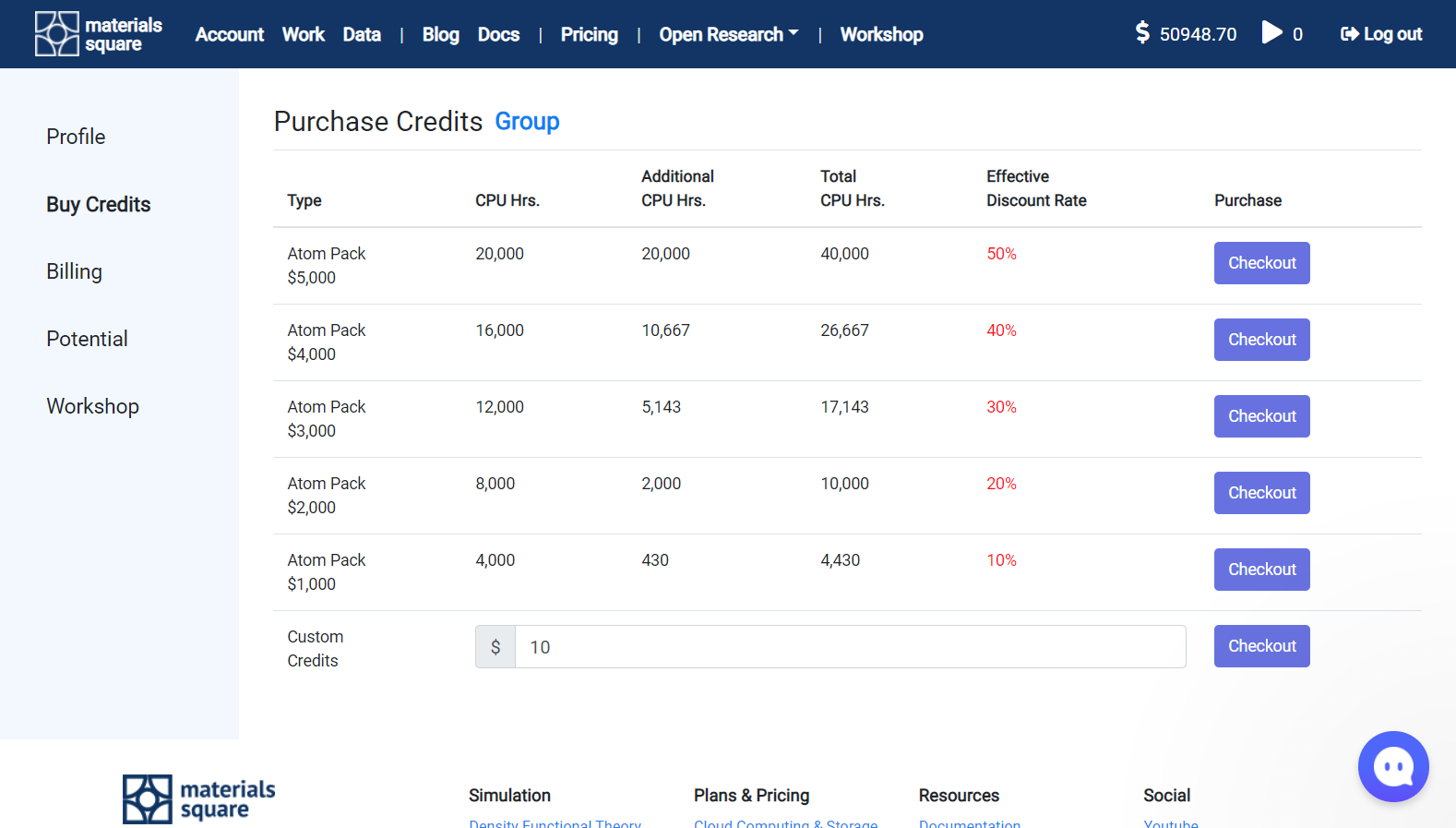Checkout the $5,000 Atom Pack
1456x828 pixels.
point(1261,263)
